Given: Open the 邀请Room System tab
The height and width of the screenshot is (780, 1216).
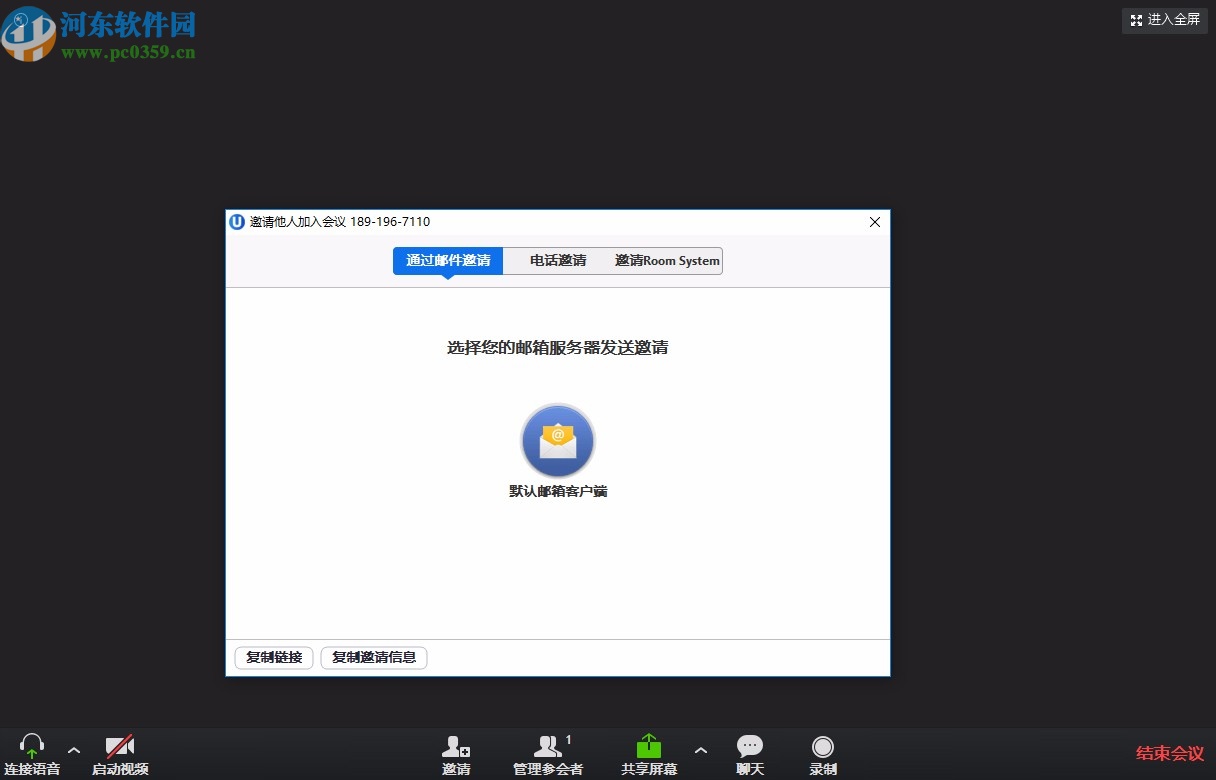Looking at the screenshot, I should pos(666,260).
